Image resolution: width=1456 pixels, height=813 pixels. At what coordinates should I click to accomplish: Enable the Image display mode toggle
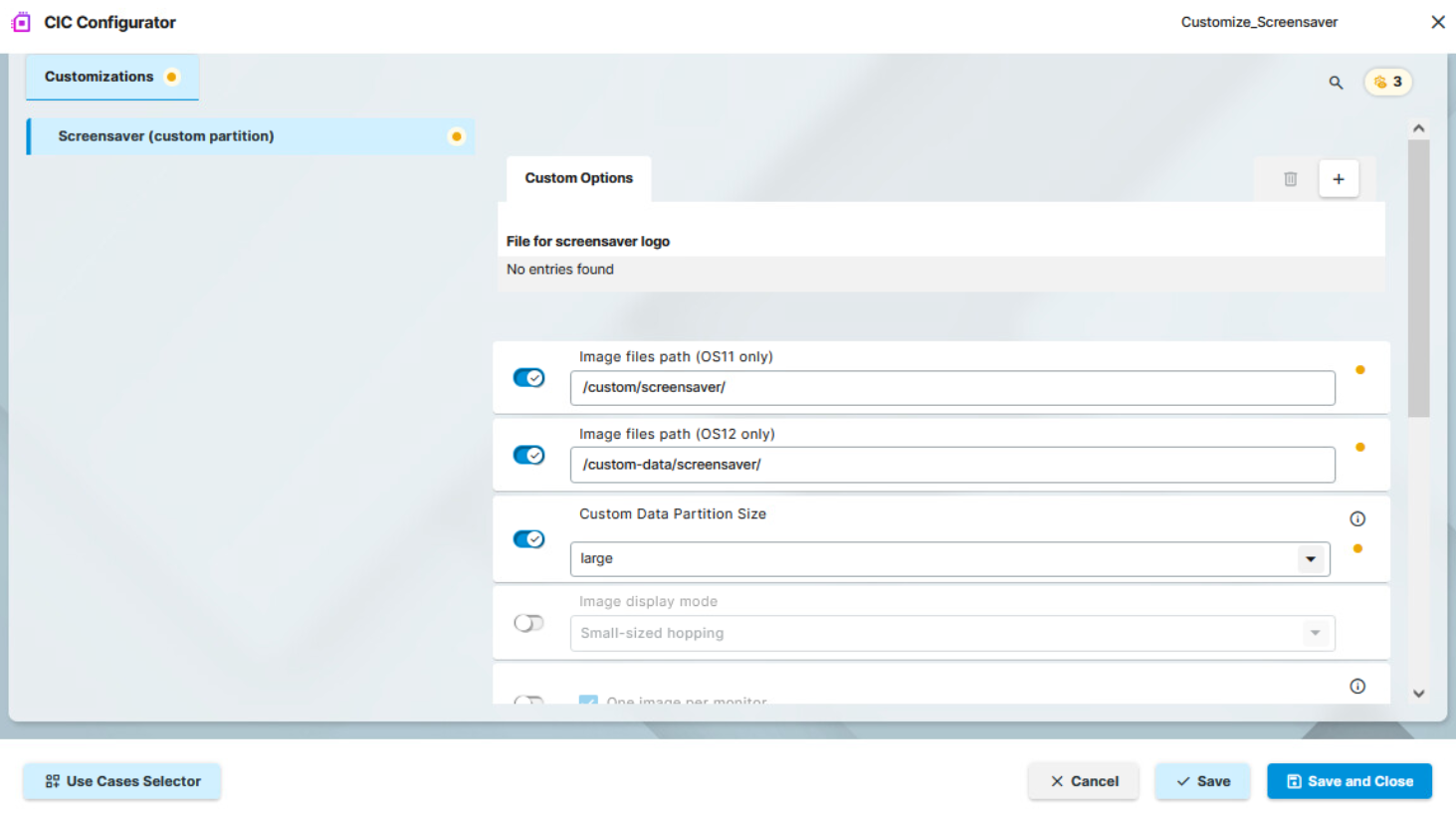[x=528, y=623]
